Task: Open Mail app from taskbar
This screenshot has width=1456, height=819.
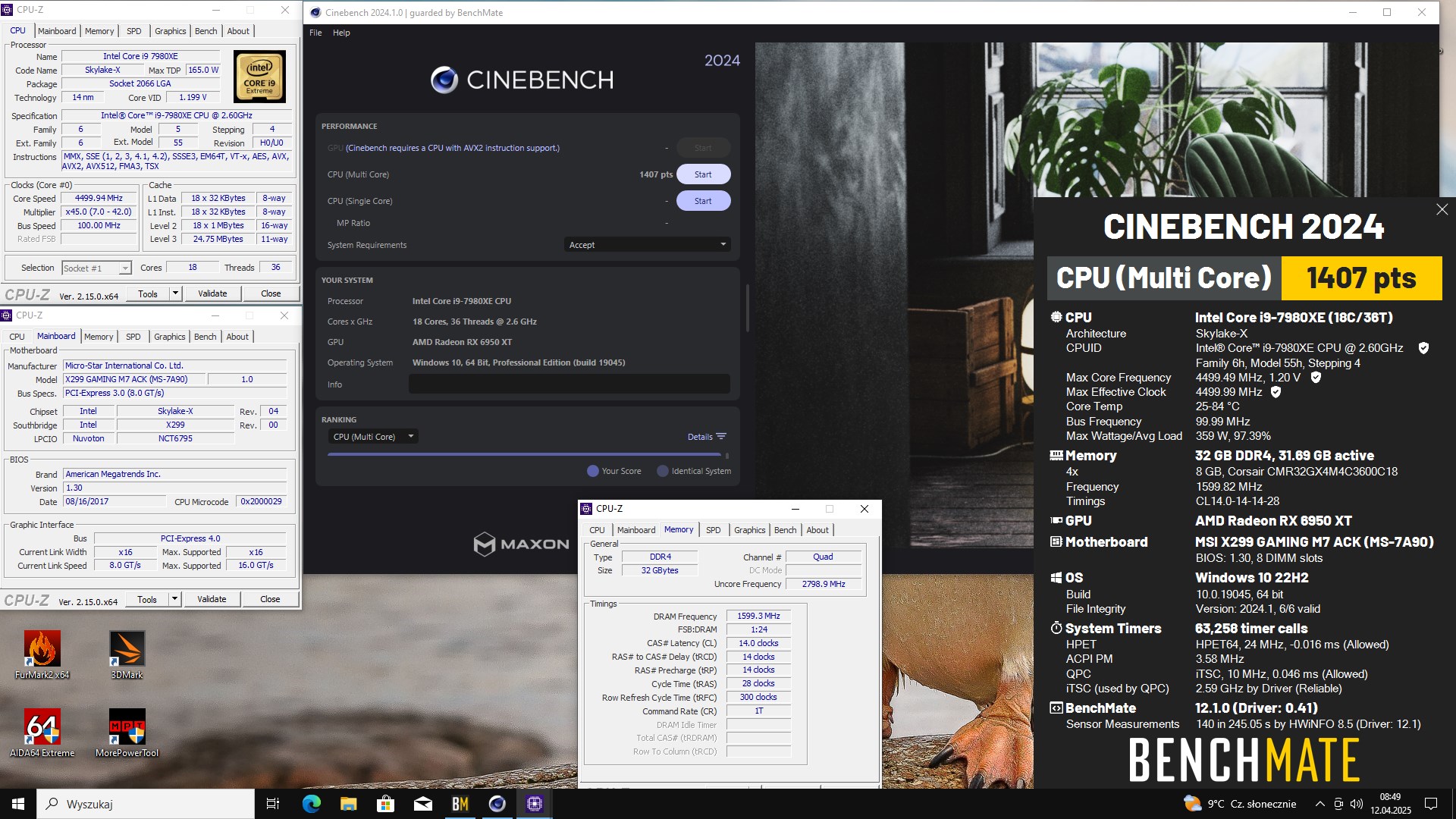Action: [x=422, y=804]
